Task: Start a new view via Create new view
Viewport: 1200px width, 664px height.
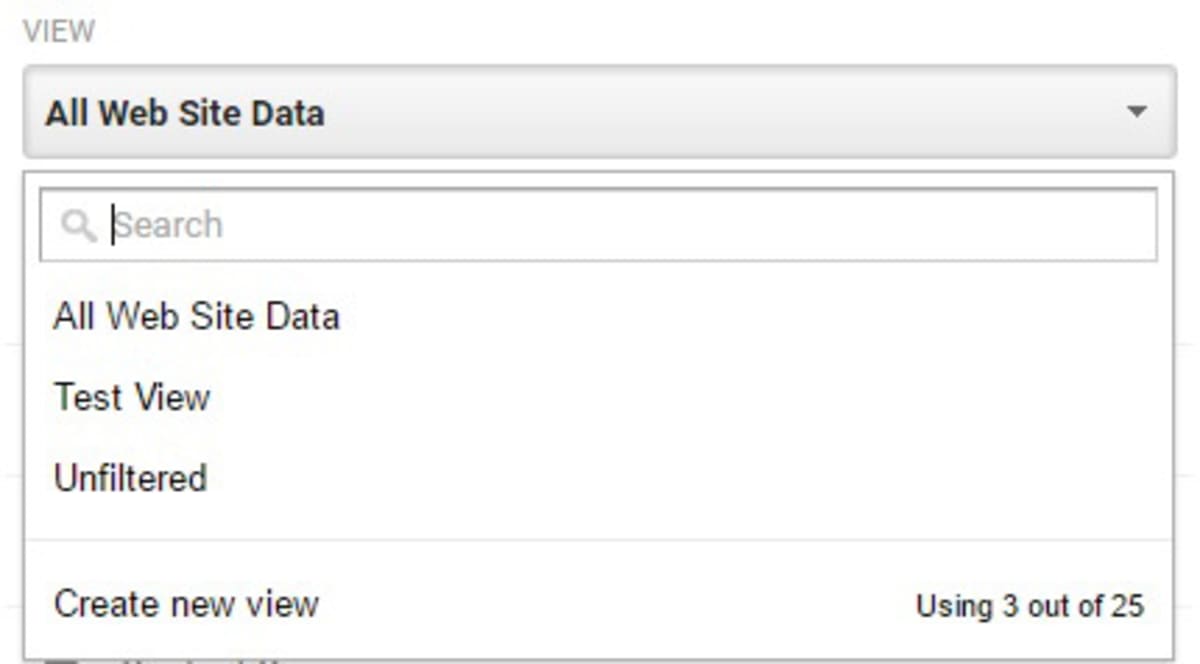Action: pos(187,603)
